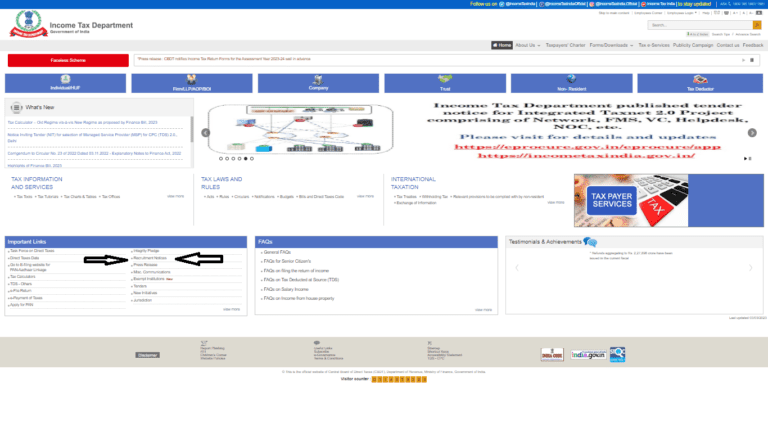Select the first carousel dot
The width and height of the screenshot is (768, 432).
(221, 159)
